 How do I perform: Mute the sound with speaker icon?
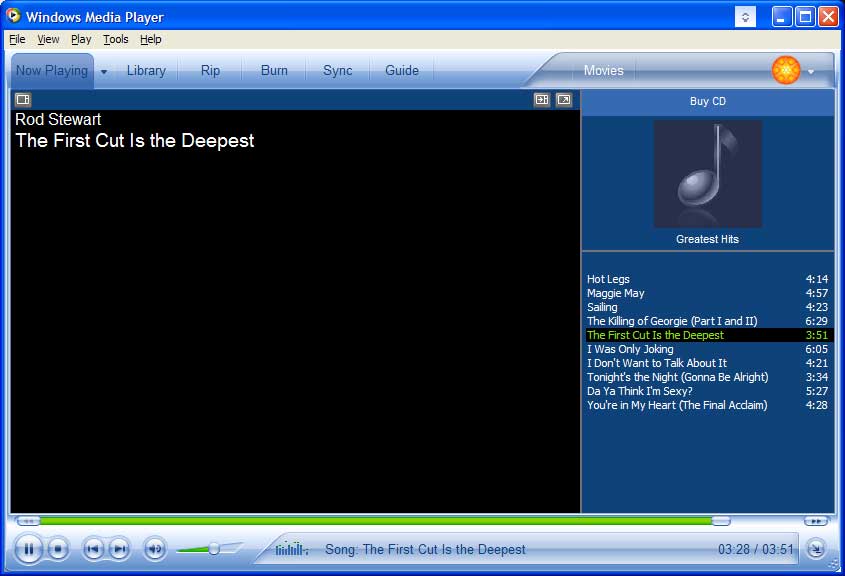click(155, 549)
